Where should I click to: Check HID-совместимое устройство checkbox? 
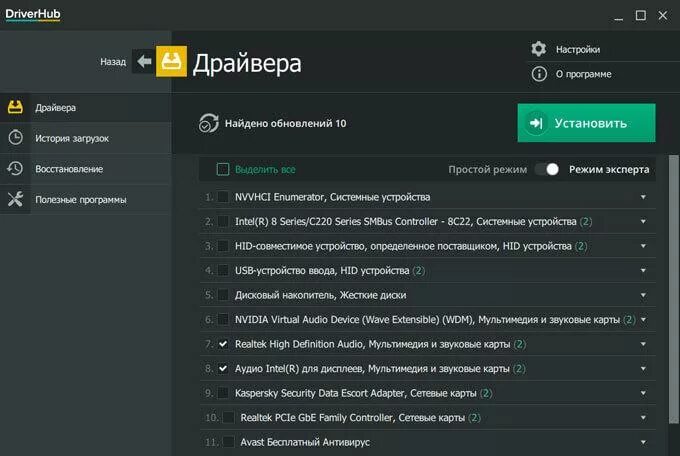[223, 246]
